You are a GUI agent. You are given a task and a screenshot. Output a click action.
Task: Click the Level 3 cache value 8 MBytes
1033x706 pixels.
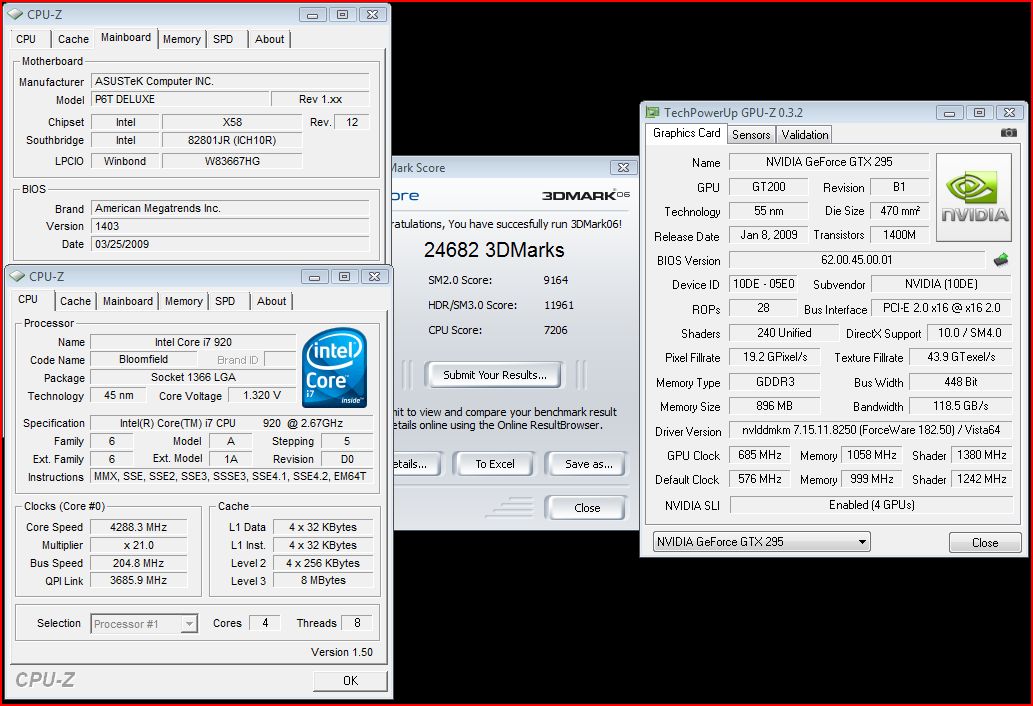click(x=323, y=580)
